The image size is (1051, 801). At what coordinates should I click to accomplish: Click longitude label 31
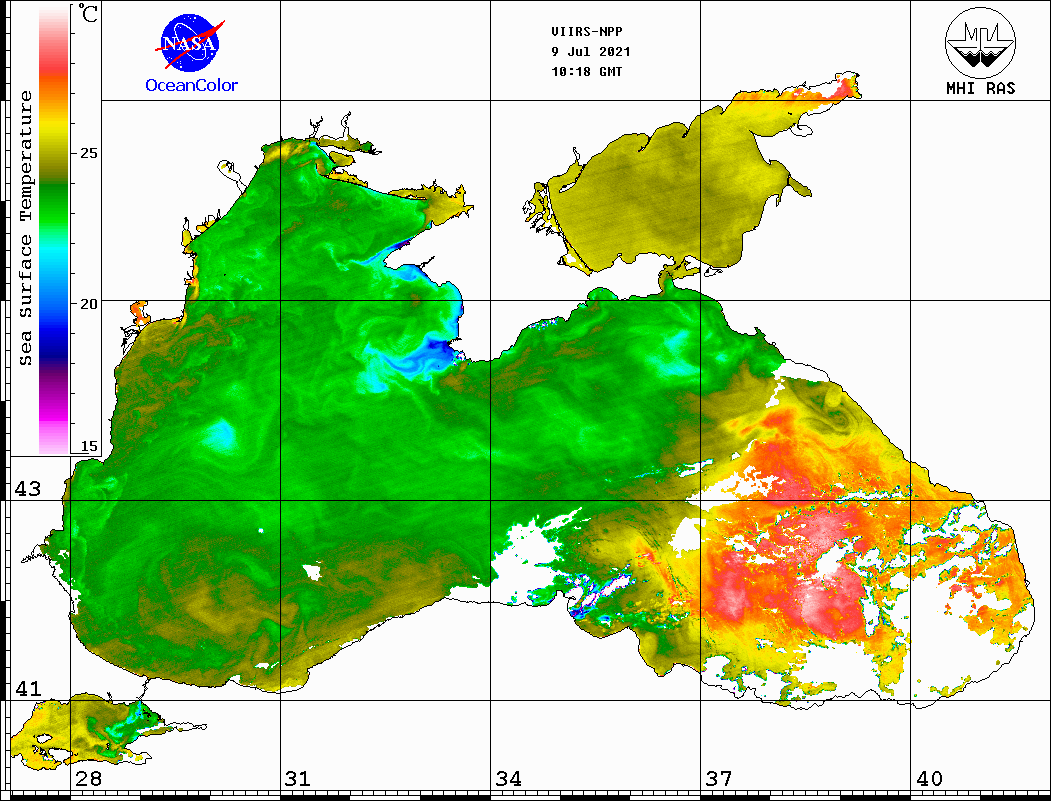pyautogui.click(x=298, y=778)
